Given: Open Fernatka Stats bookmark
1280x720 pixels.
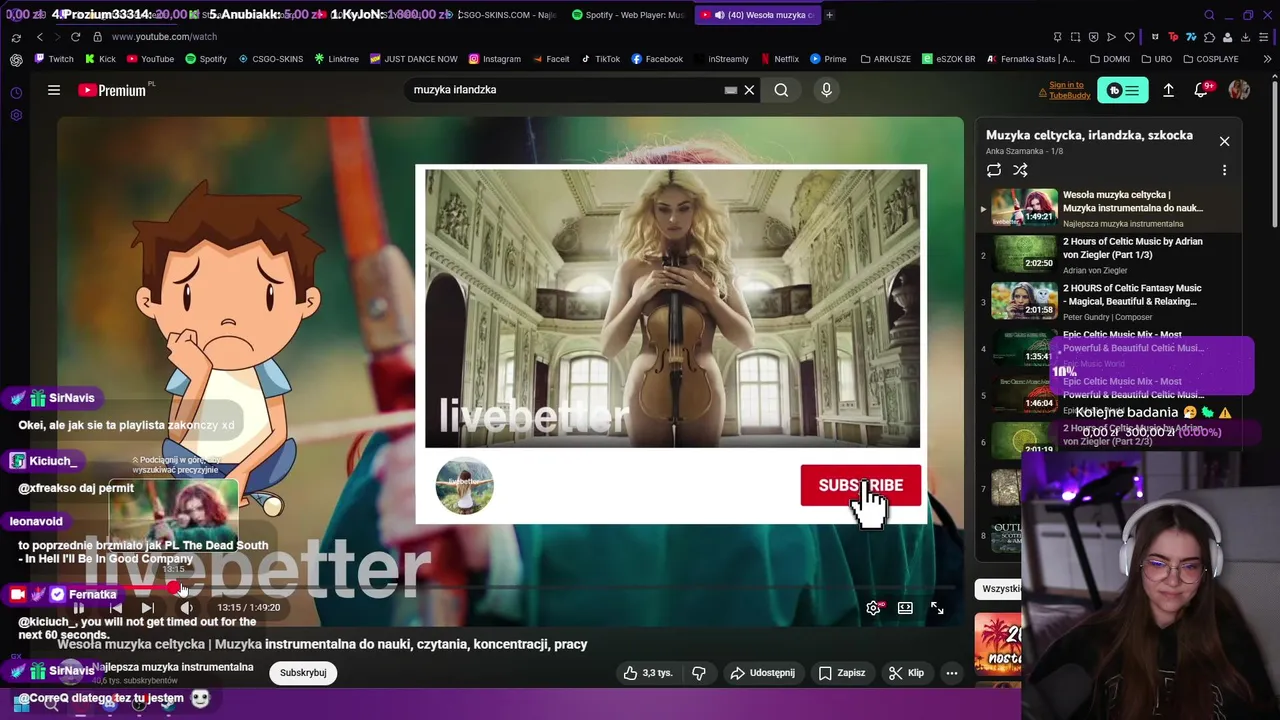Looking at the screenshot, I should coord(1031,59).
